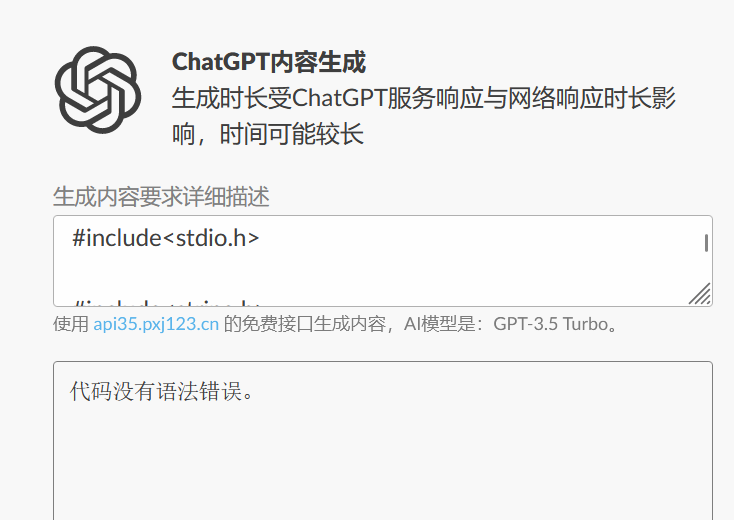
Task: Click the textarea resize grip icon
Action: pos(700,293)
